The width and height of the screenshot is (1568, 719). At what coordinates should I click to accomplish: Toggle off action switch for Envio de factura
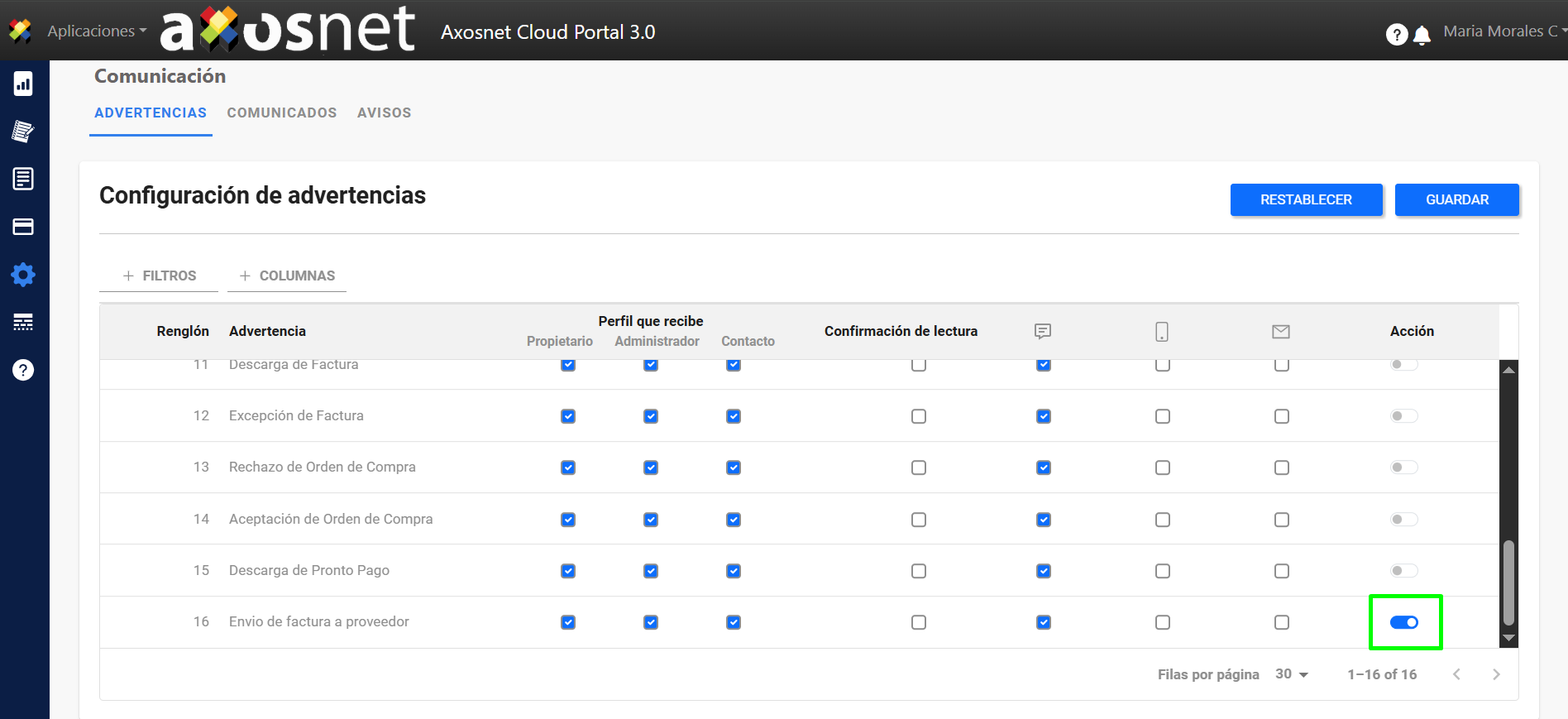(1404, 622)
